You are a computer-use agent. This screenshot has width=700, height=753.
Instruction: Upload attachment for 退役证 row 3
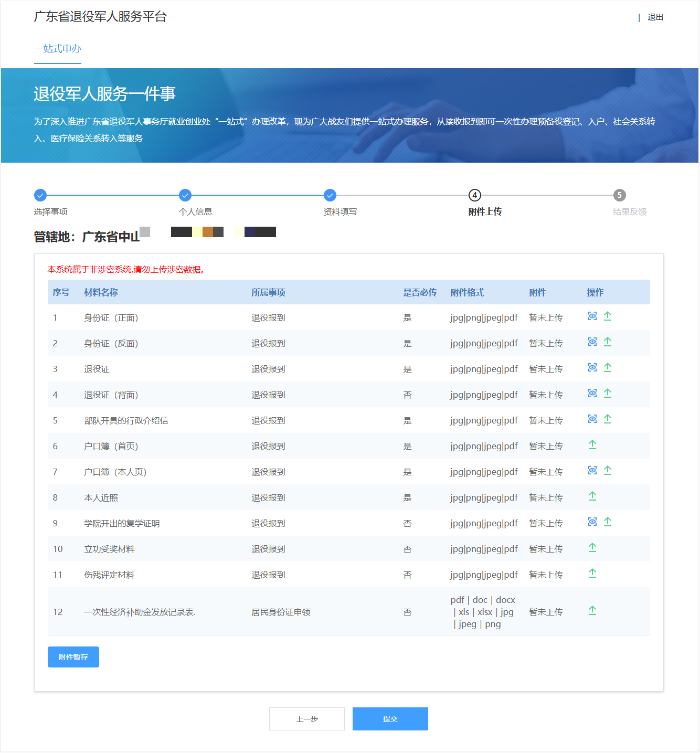click(x=607, y=367)
